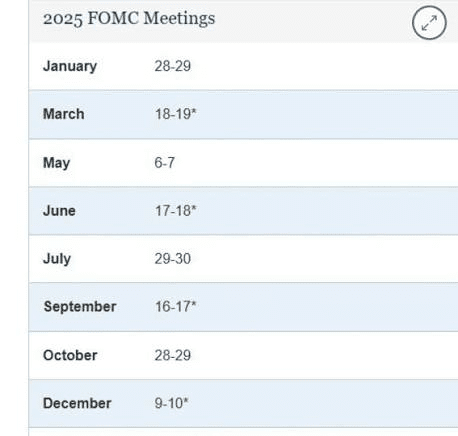Image resolution: width=458 pixels, height=436 pixels.
Task: Click the May month label
Action: pyautogui.click(x=57, y=163)
